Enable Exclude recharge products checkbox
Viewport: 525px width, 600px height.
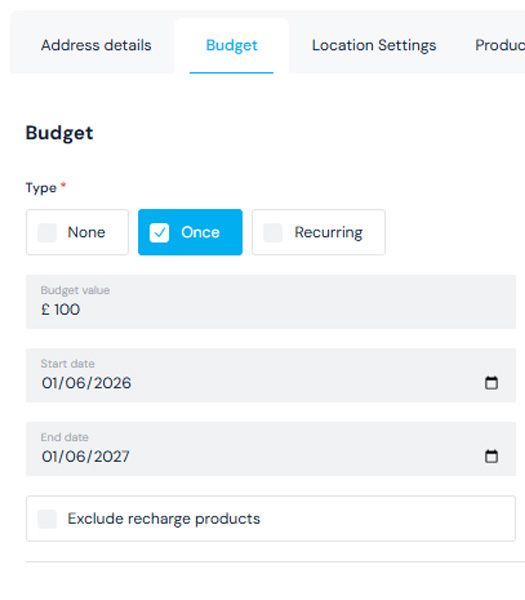(47, 519)
